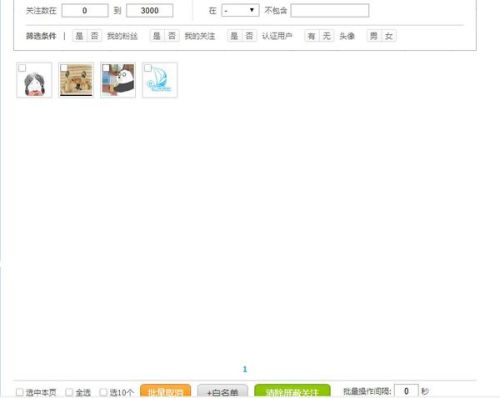This screenshot has width=500, height=398.
Task: Check the 全选 checkbox
Action: (69, 392)
